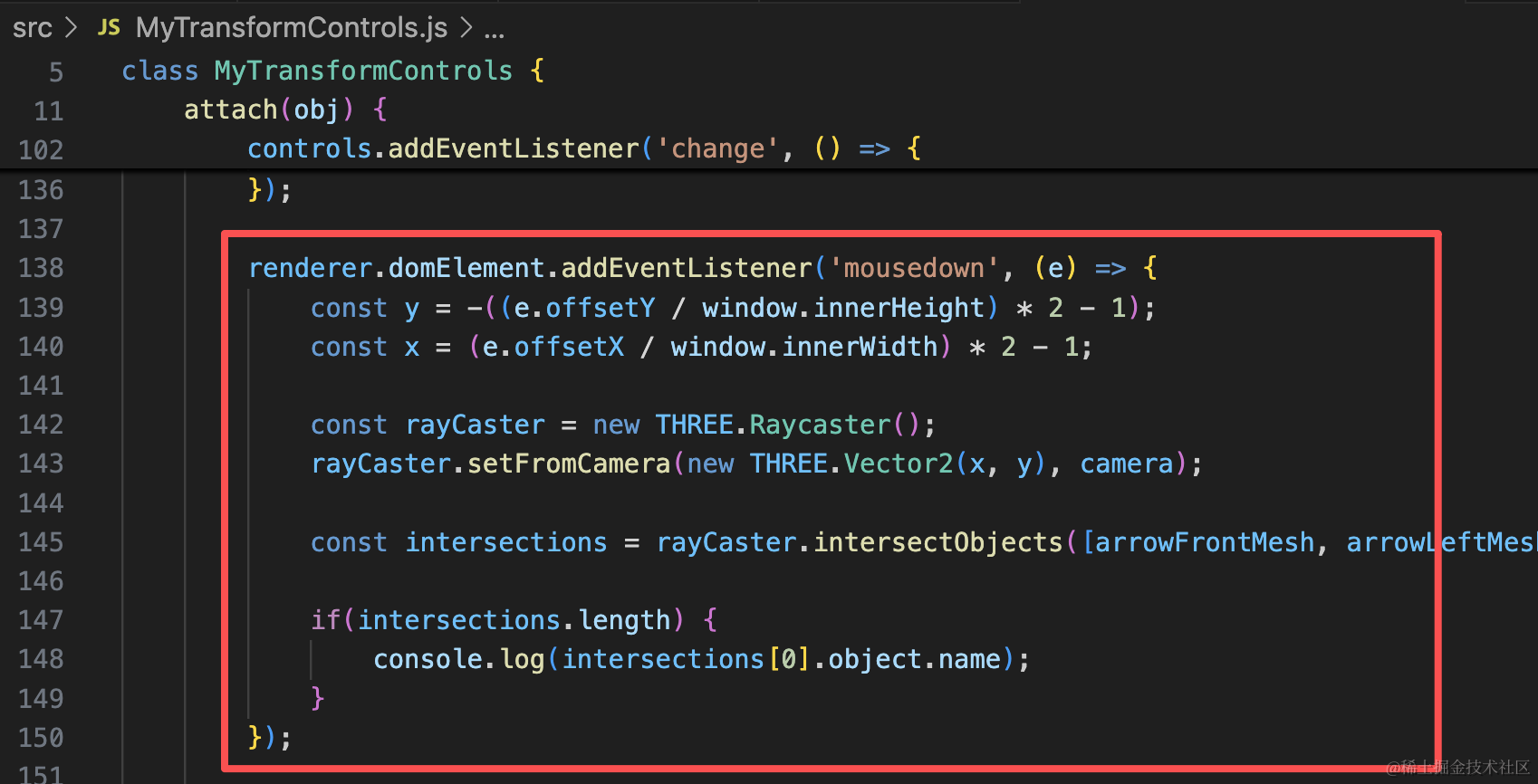
Task: Click window.innerHeight on line 139
Action: click(844, 308)
